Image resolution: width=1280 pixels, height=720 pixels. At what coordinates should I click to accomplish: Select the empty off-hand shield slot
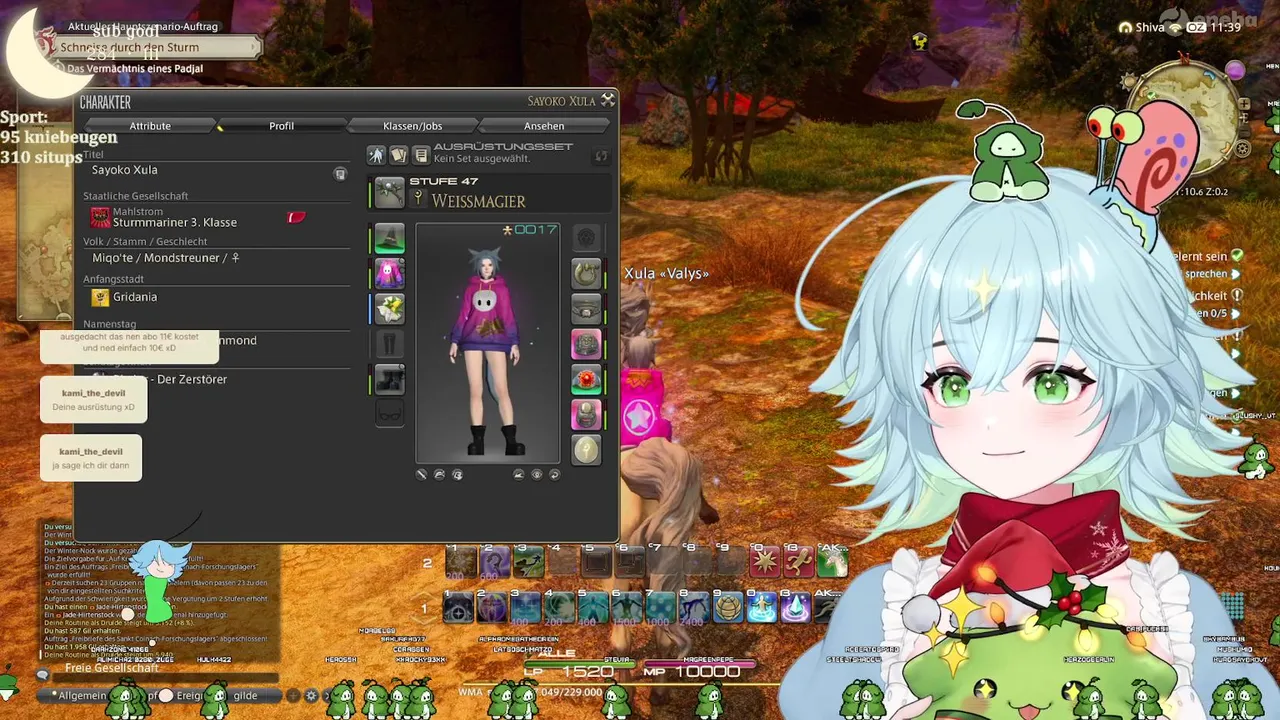tap(586, 238)
